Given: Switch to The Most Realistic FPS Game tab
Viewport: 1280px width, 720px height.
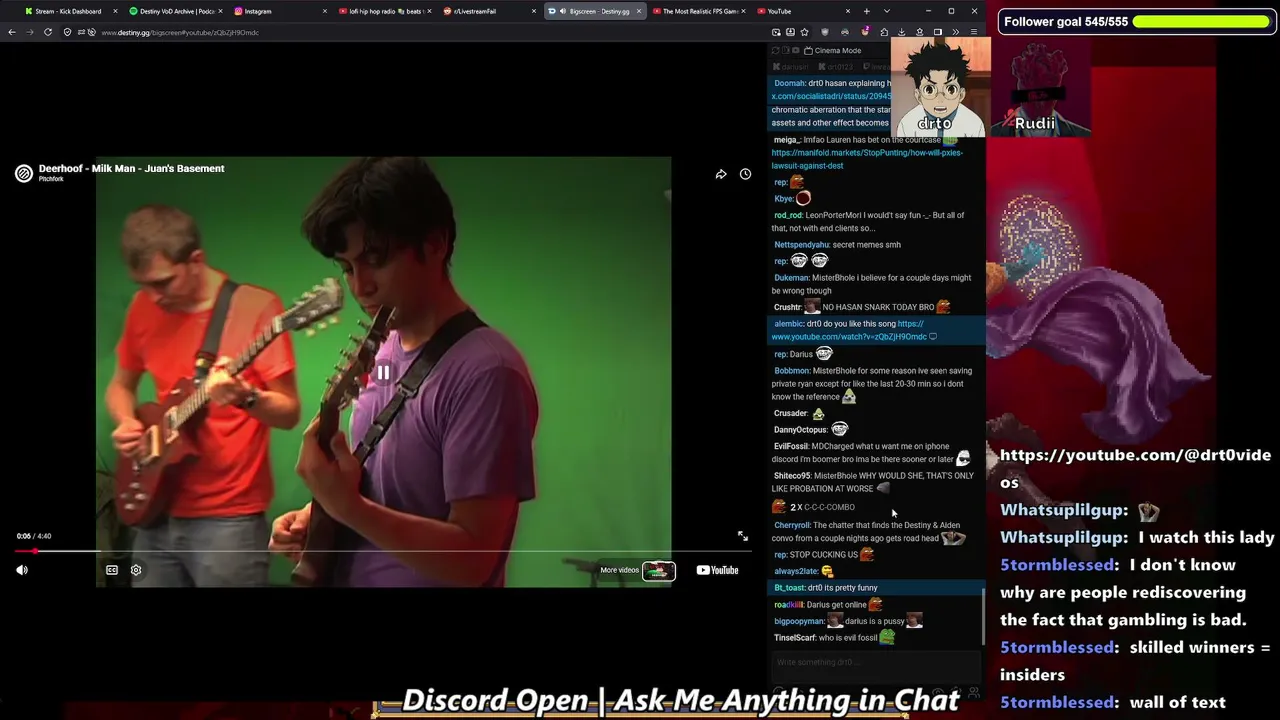Looking at the screenshot, I should (699, 11).
